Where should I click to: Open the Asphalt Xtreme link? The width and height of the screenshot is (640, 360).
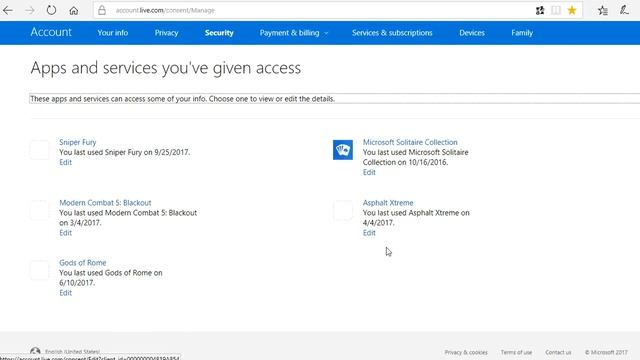(388, 202)
